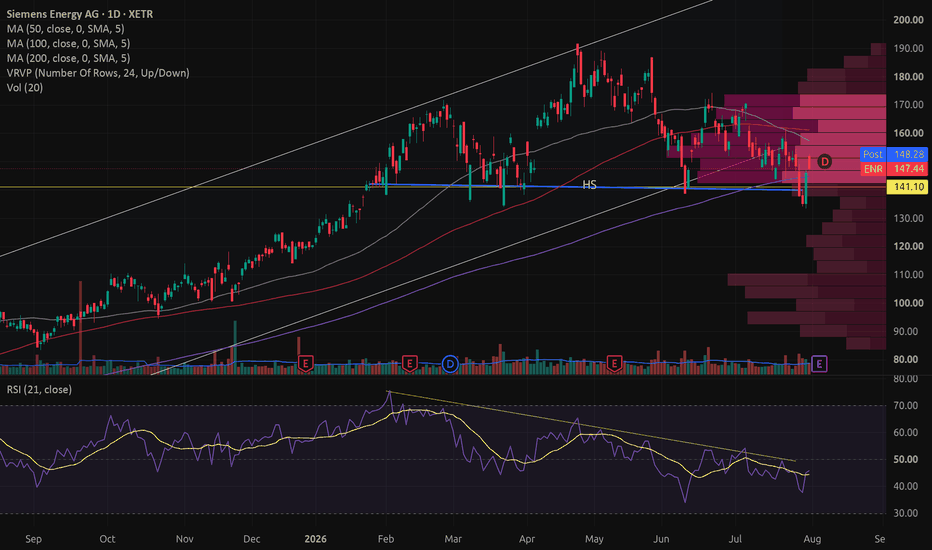Viewport: 932px width, 550px height.
Task: Click the RSI 30.00 axis label
Action: click(x=906, y=513)
